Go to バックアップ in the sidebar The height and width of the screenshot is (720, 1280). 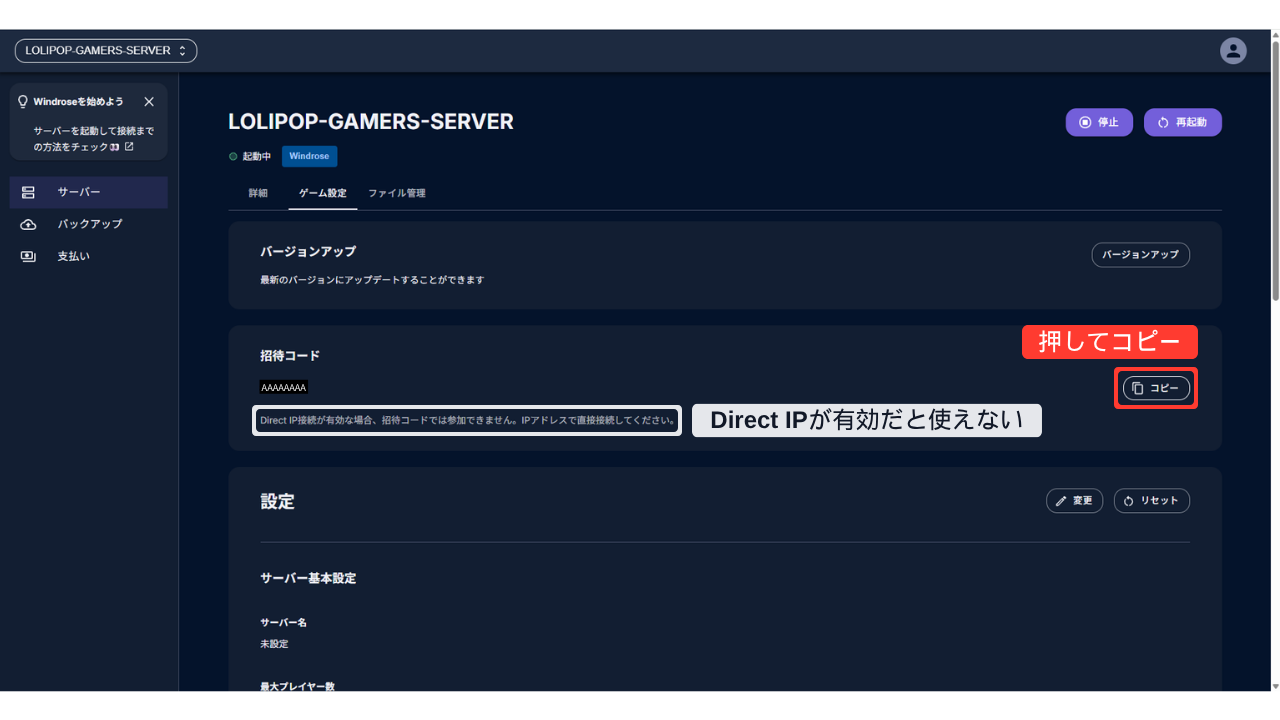click(x=89, y=224)
